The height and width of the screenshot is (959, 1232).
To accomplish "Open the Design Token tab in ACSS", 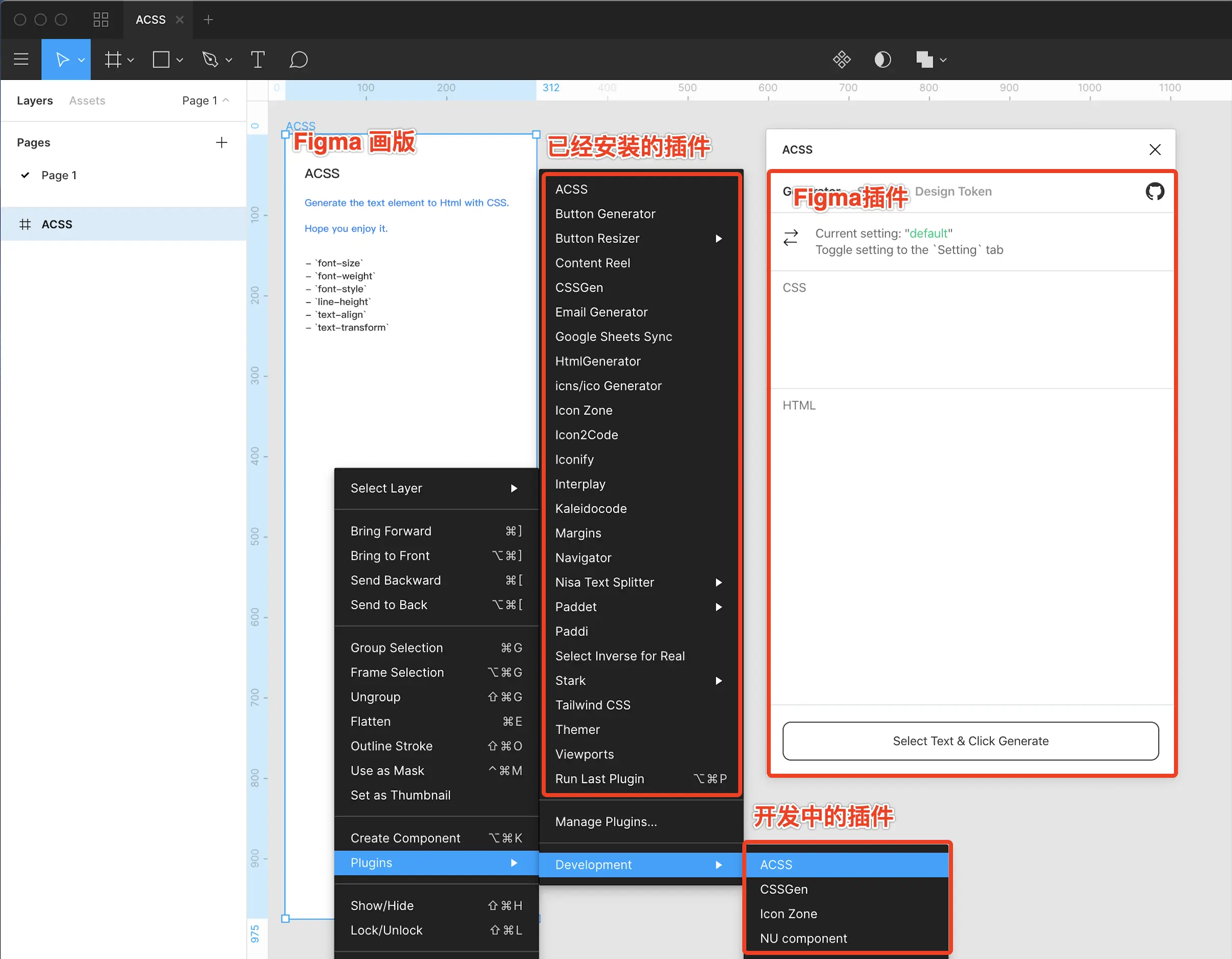I will tap(953, 191).
